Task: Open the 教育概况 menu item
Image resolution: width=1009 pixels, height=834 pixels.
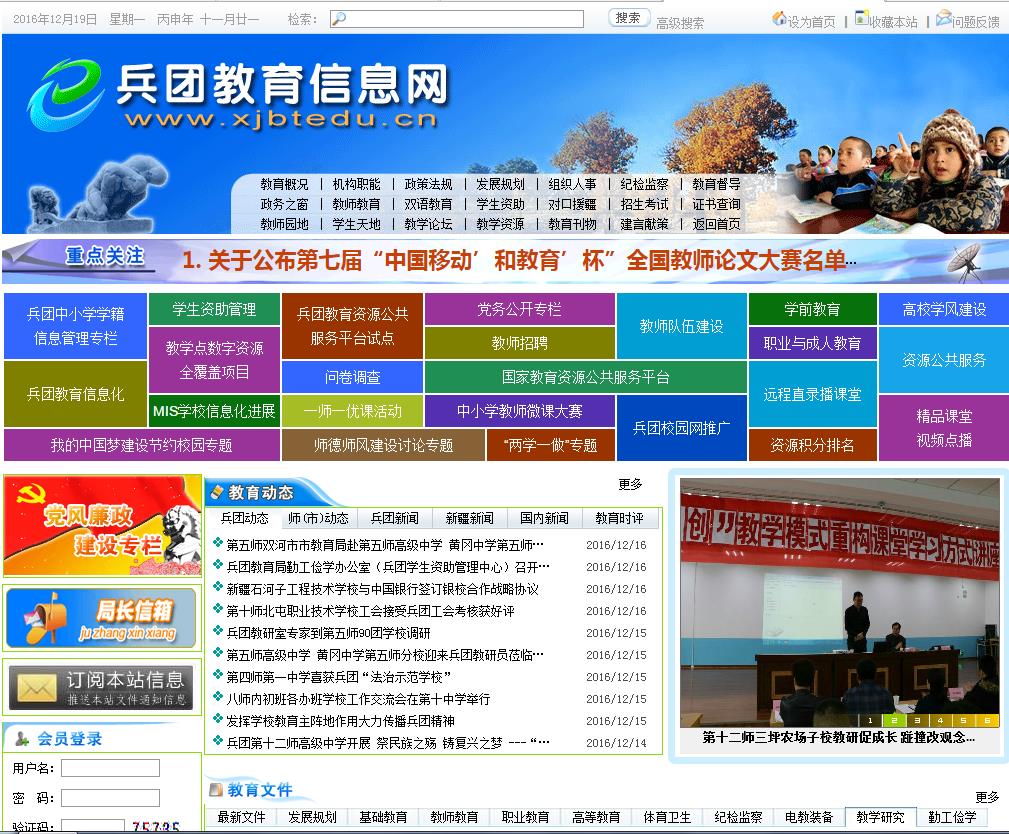Action: [284, 185]
